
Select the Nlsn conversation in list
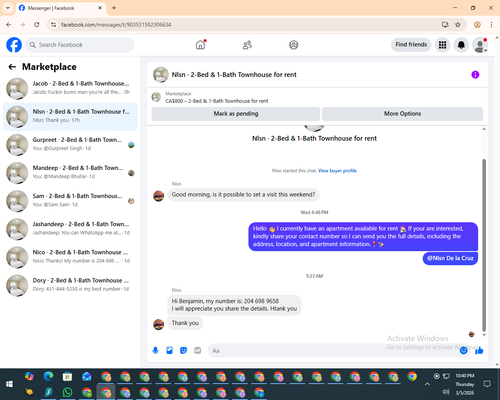(70, 117)
